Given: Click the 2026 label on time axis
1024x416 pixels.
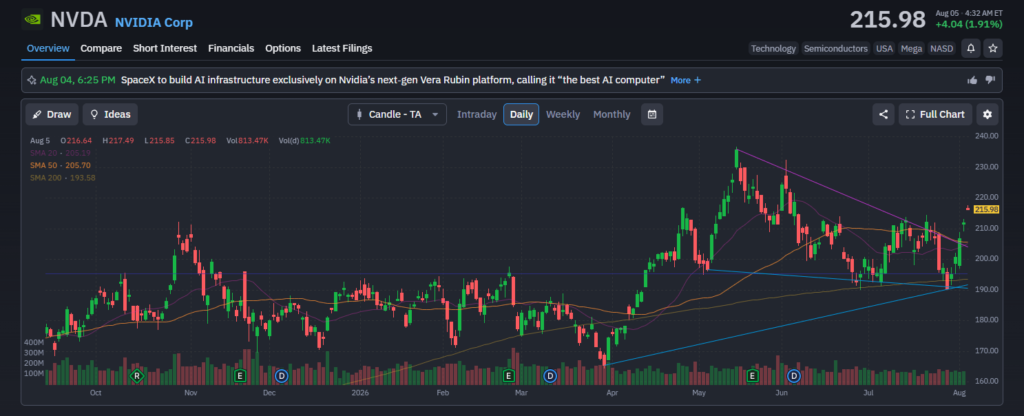Looking at the screenshot, I should click(x=361, y=393).
